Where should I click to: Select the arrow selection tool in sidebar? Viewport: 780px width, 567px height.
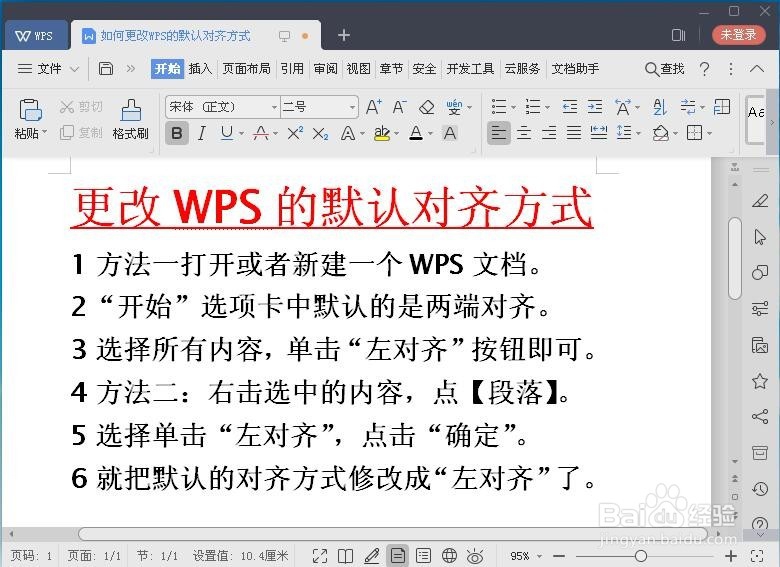click(760, 237)
